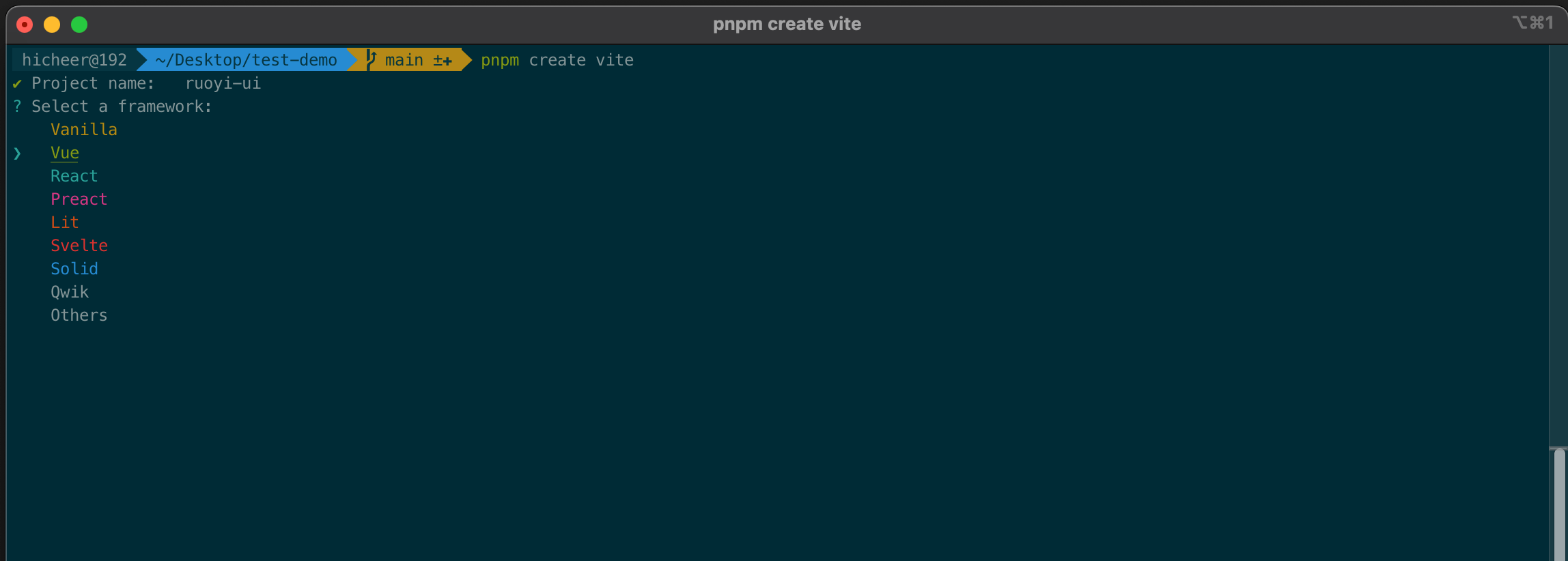The image size is (1568, 561).
Task: Choose Qwik in the framework list
Action: click(70, 292)
